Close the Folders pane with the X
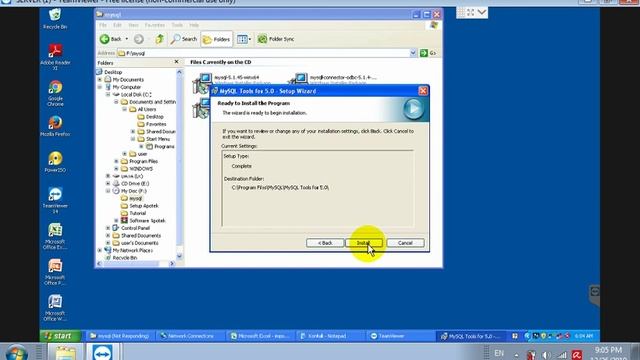This screenshot has height=360, width=640. pyautogui.click(x=176, y=62)
